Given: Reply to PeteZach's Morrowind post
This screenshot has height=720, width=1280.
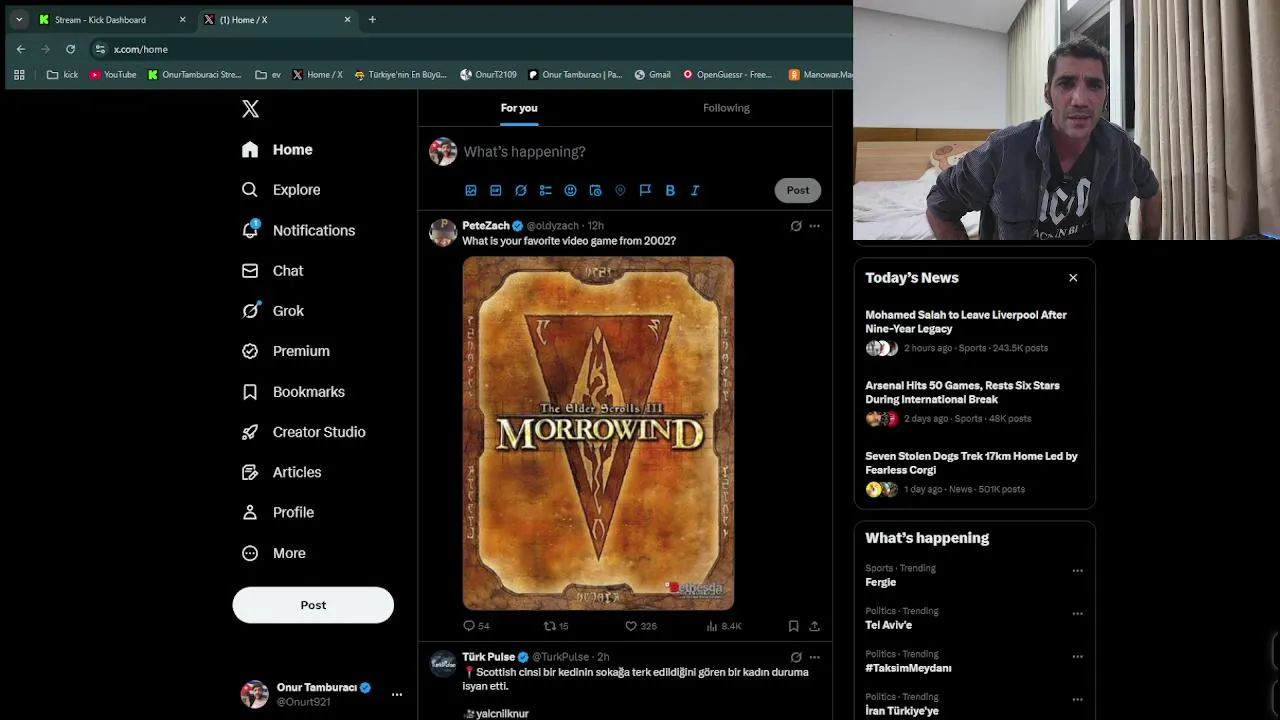Looking at the screenshot, I should click(x=476, y=626).
